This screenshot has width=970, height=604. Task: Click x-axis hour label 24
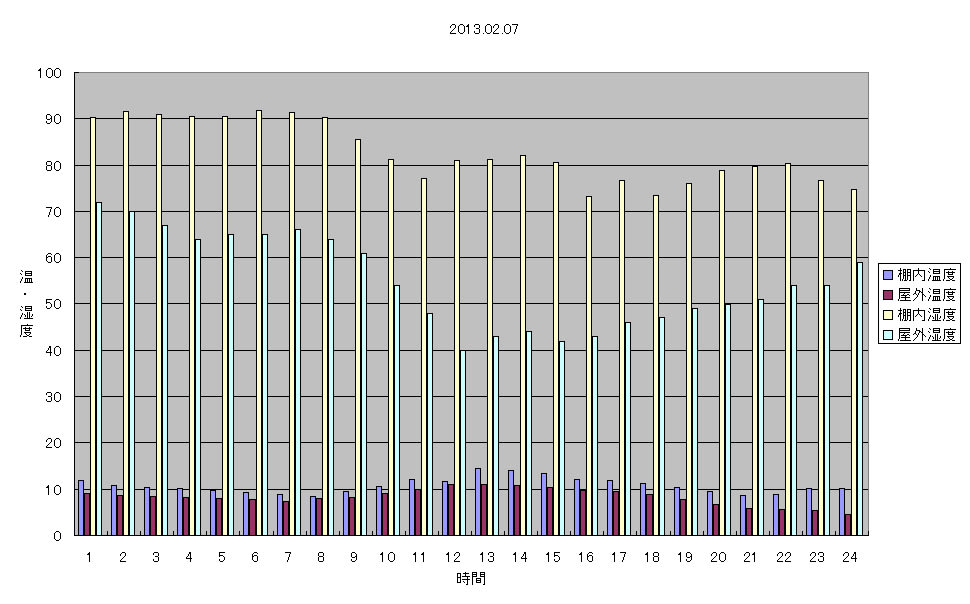coord(850,557)
